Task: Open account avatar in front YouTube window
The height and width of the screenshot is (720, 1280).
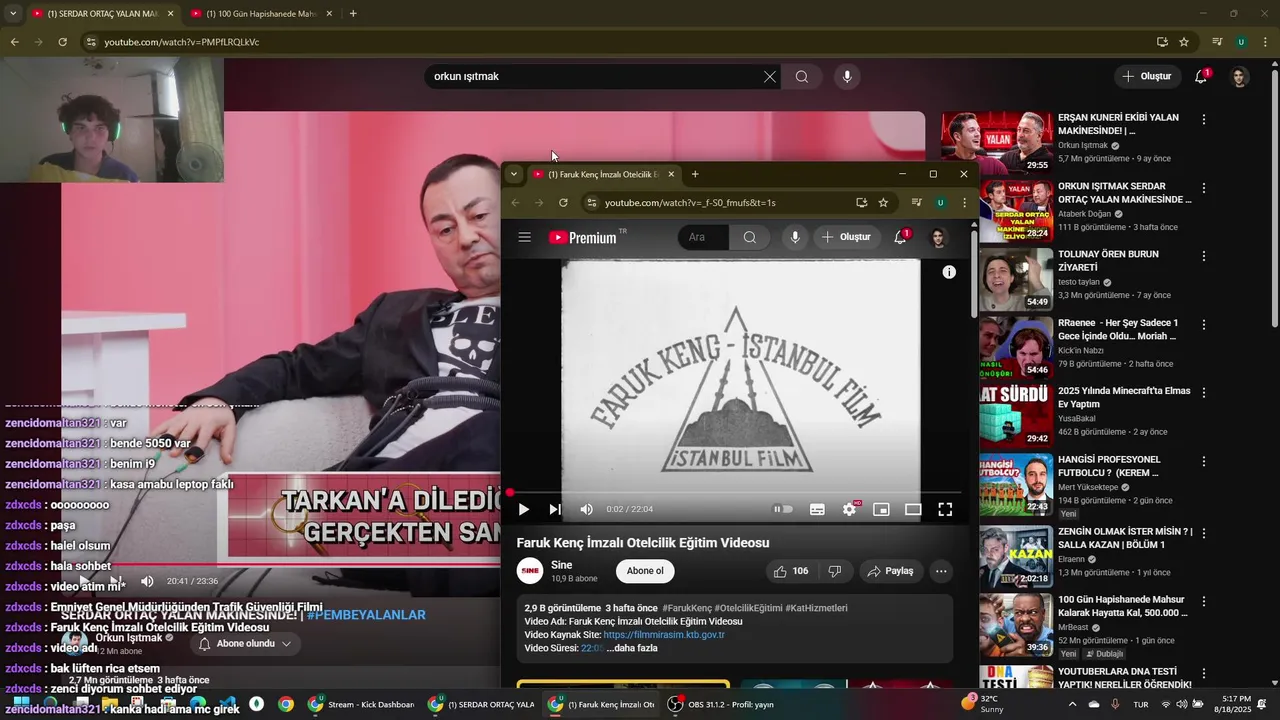Action: [x=938, y=237]
